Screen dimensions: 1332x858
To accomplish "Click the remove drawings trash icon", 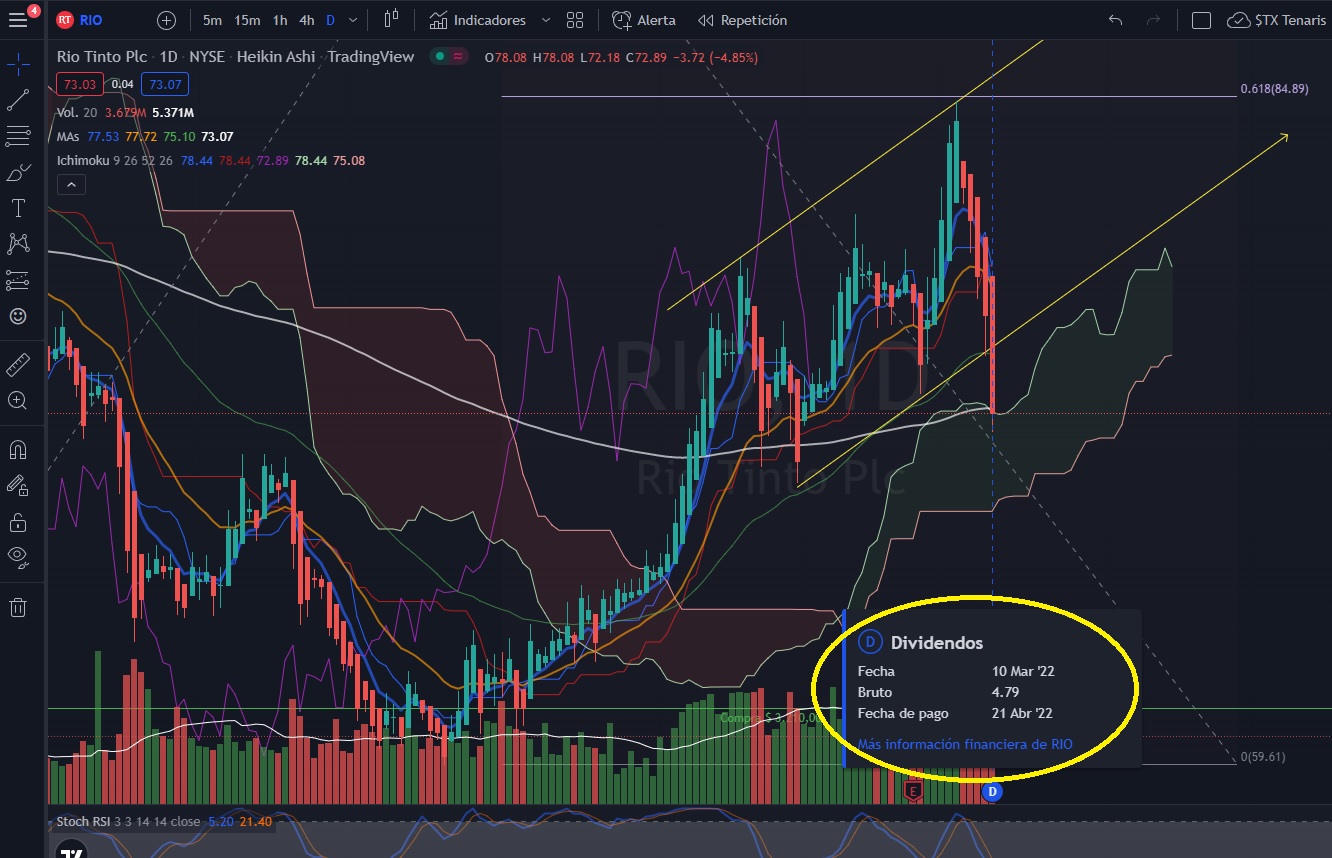I will [18, 606].
